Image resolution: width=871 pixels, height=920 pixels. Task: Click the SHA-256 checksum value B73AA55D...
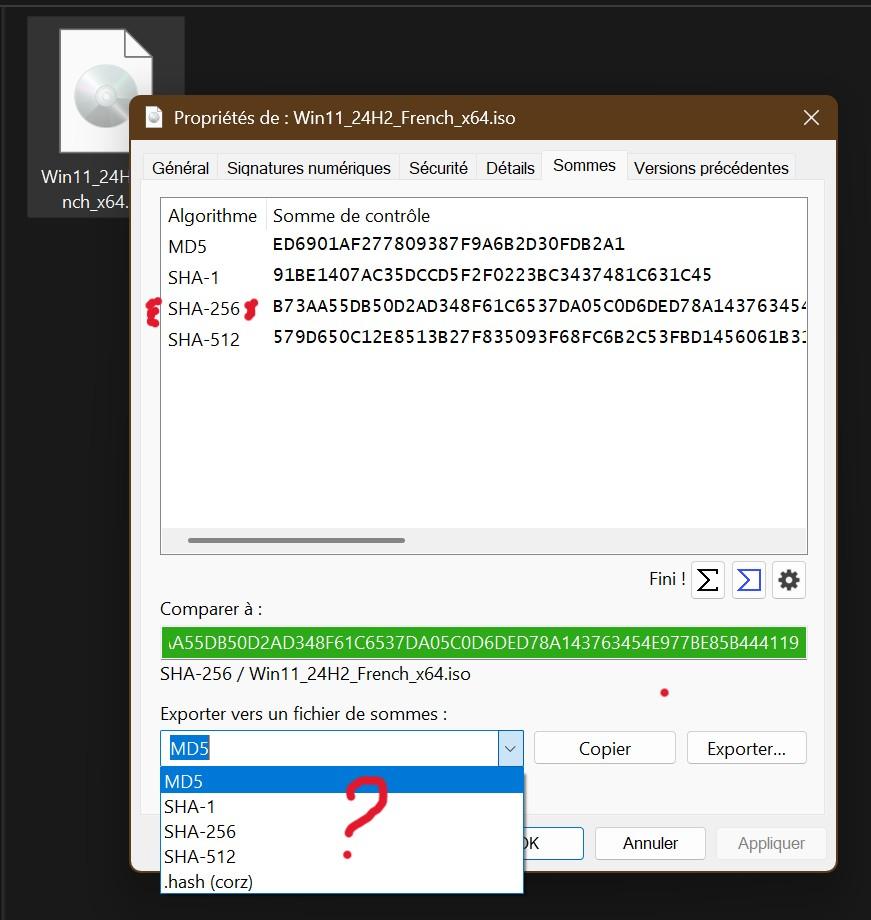point(539,306)
